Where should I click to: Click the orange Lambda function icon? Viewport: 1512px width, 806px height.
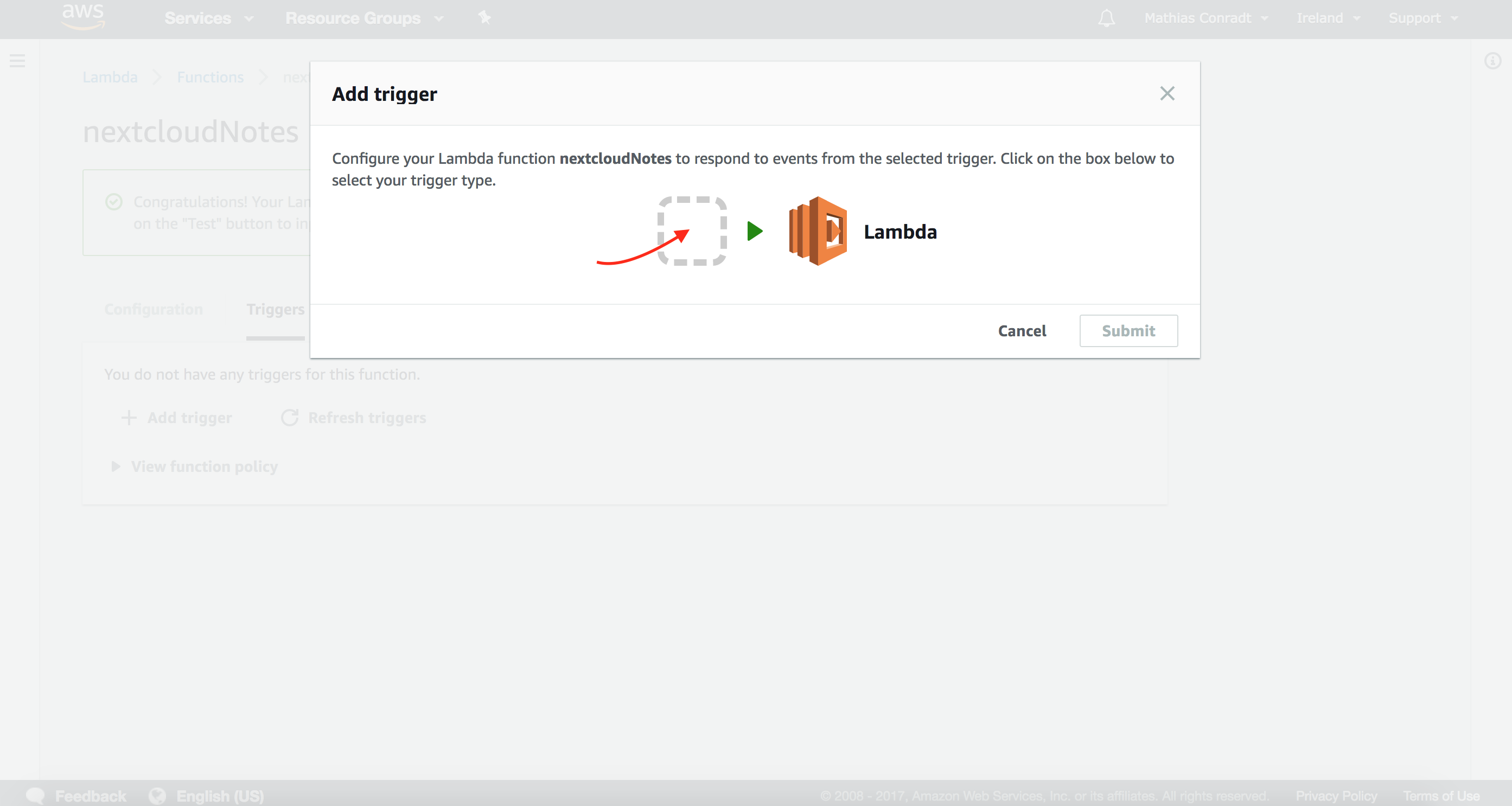pos(818,231)
